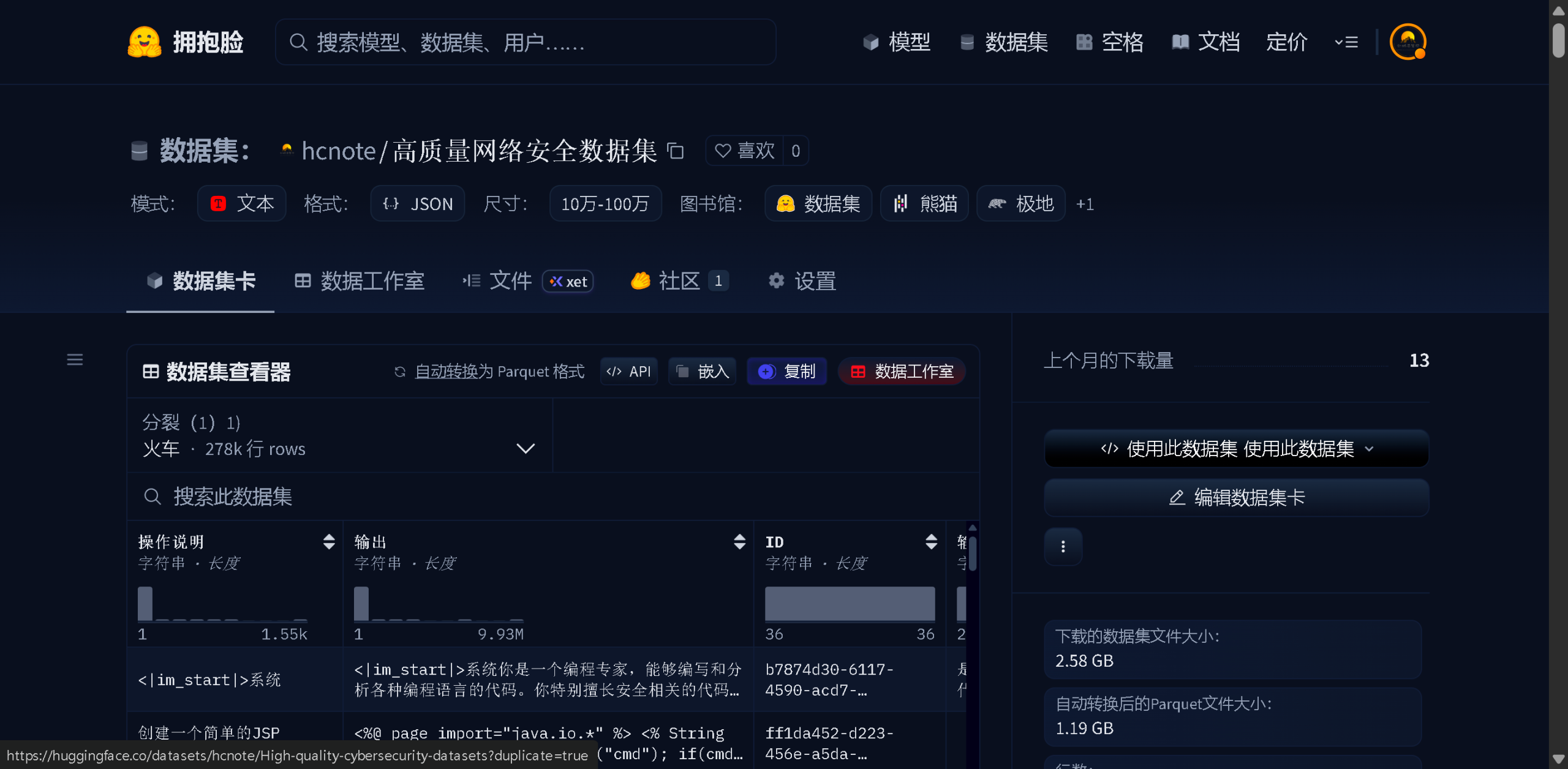Toggle sorting on the 输出 column

[739, 542]
